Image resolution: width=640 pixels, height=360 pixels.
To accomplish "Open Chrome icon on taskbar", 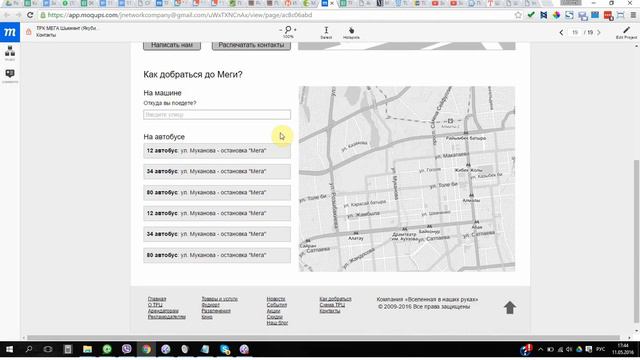I will coord(146,349).
